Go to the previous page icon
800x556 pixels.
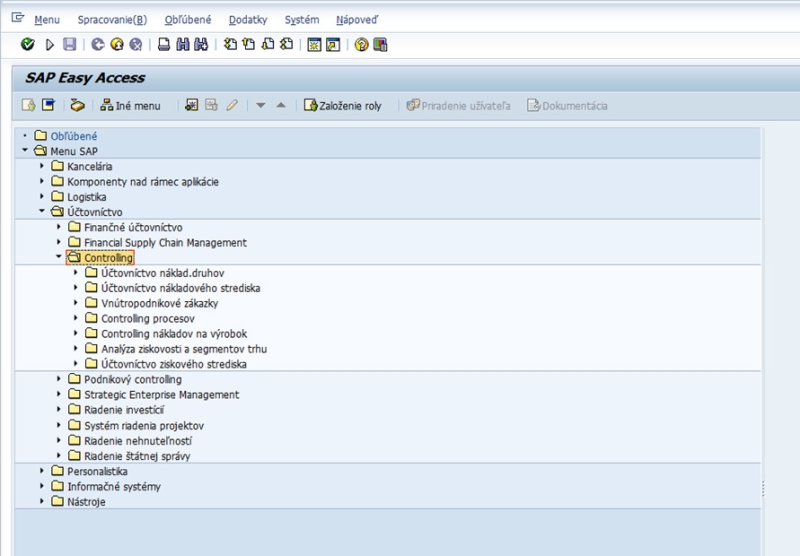(248, 44)
